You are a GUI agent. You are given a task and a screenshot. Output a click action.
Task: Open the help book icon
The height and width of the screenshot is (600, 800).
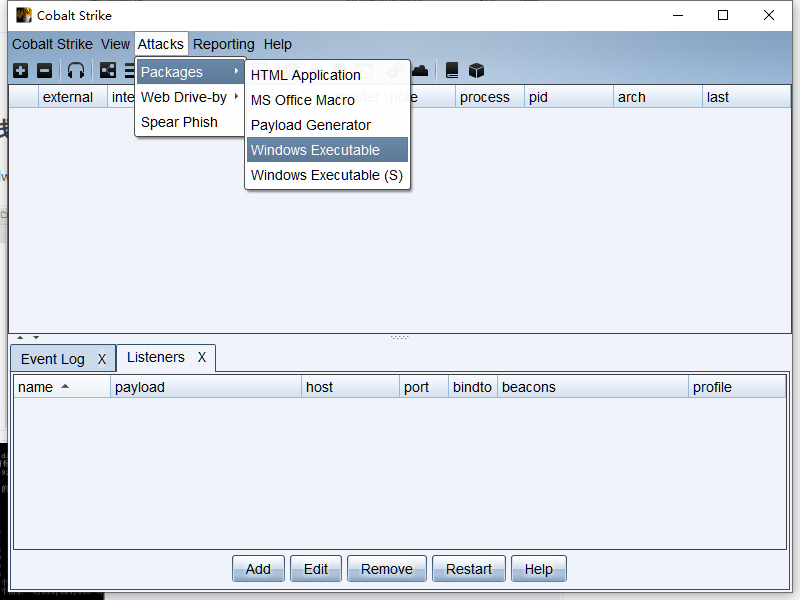452,70
